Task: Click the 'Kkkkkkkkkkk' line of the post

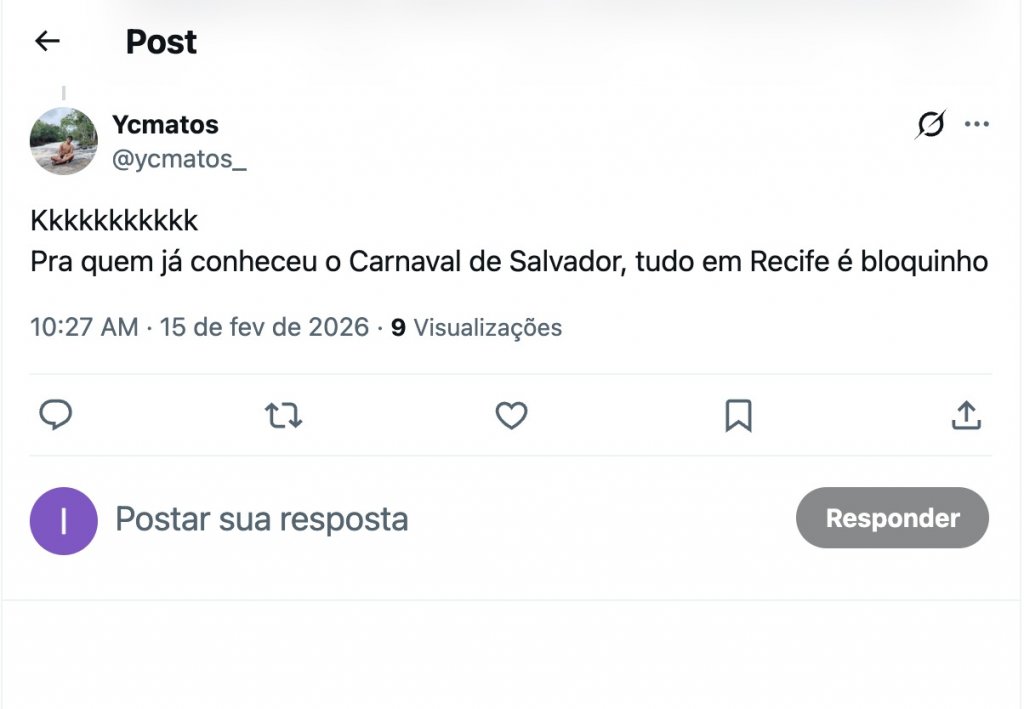Action: (x=115, y=221)
